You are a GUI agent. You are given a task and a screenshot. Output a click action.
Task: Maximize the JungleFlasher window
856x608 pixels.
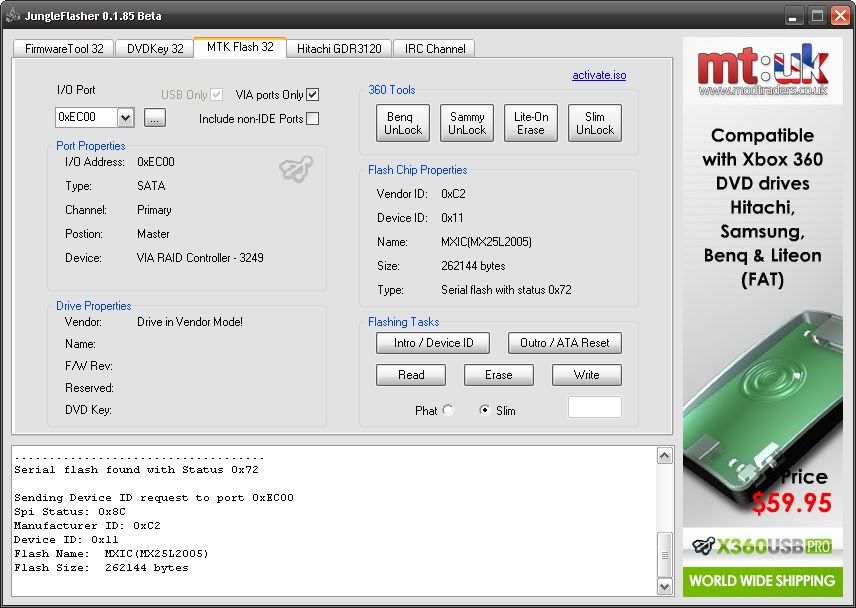coord(817,16)
